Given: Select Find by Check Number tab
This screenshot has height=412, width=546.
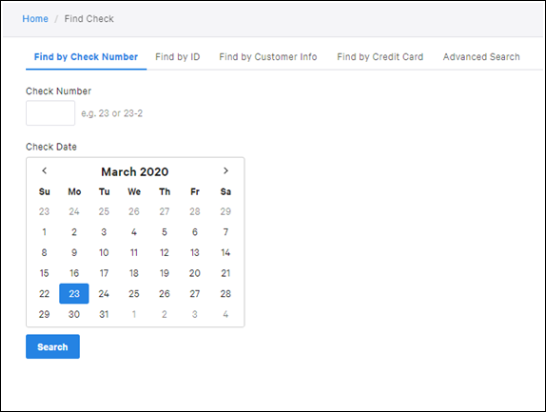Looking at the screenshot, I should pos(86,57).
